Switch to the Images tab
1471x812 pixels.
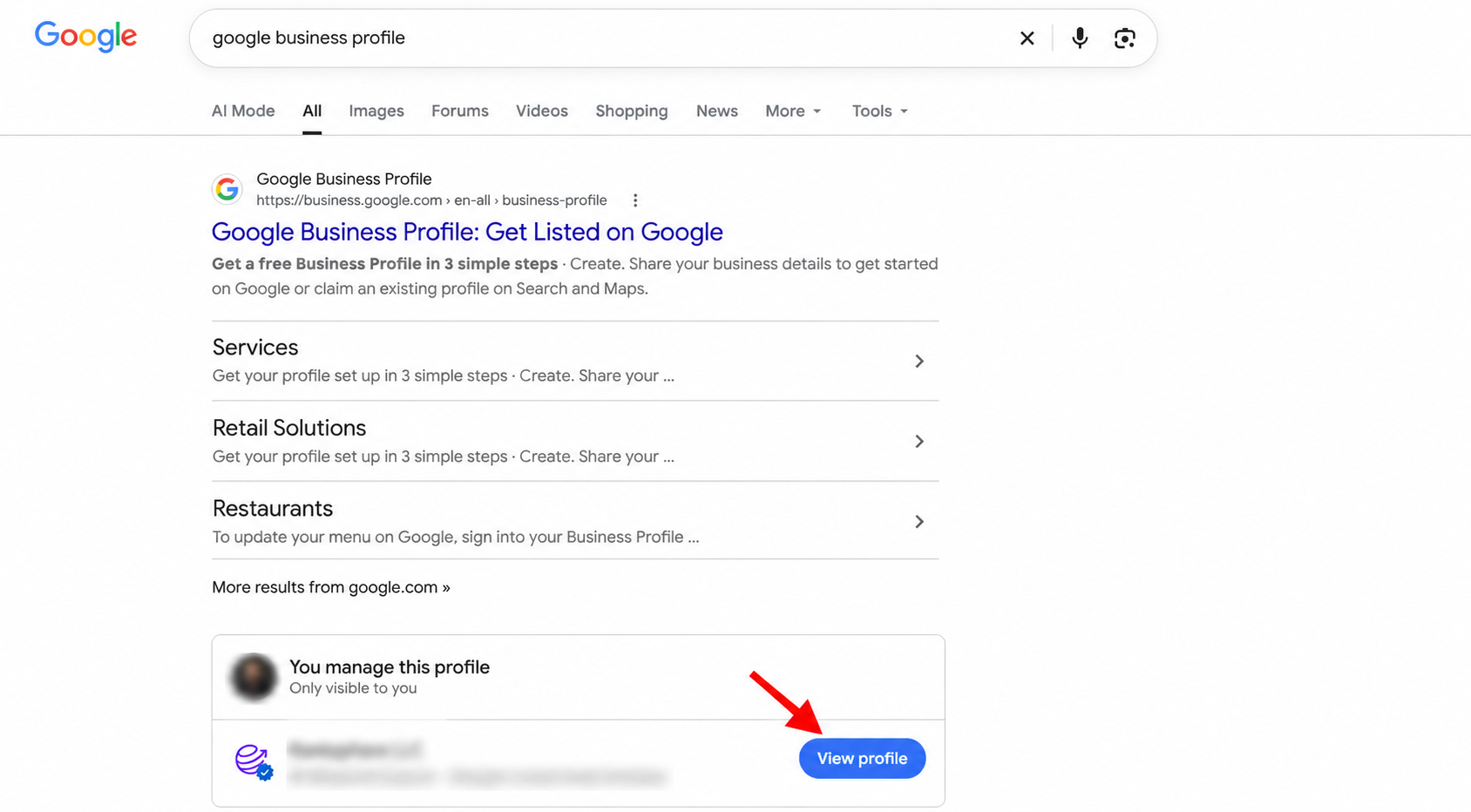[x=376, y=111]
